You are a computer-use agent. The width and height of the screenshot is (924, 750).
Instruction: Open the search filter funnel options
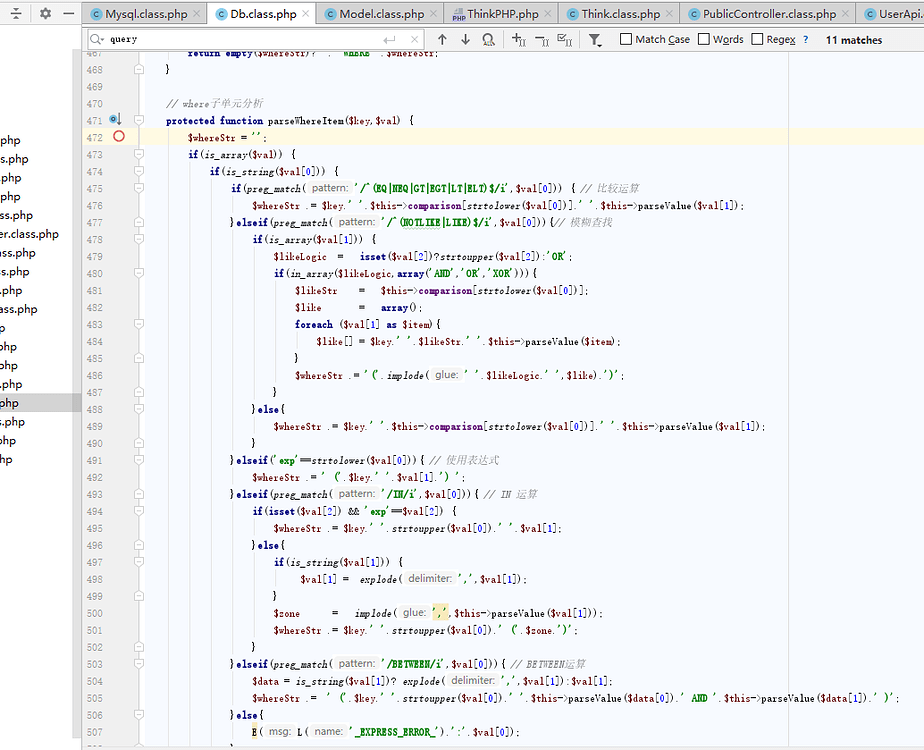595,39
